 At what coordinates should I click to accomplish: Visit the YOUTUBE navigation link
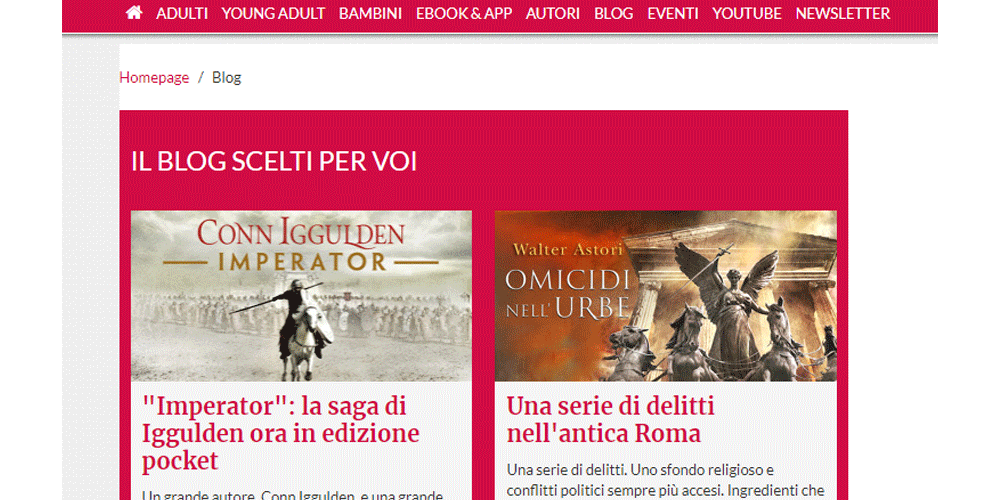(746, 13)
